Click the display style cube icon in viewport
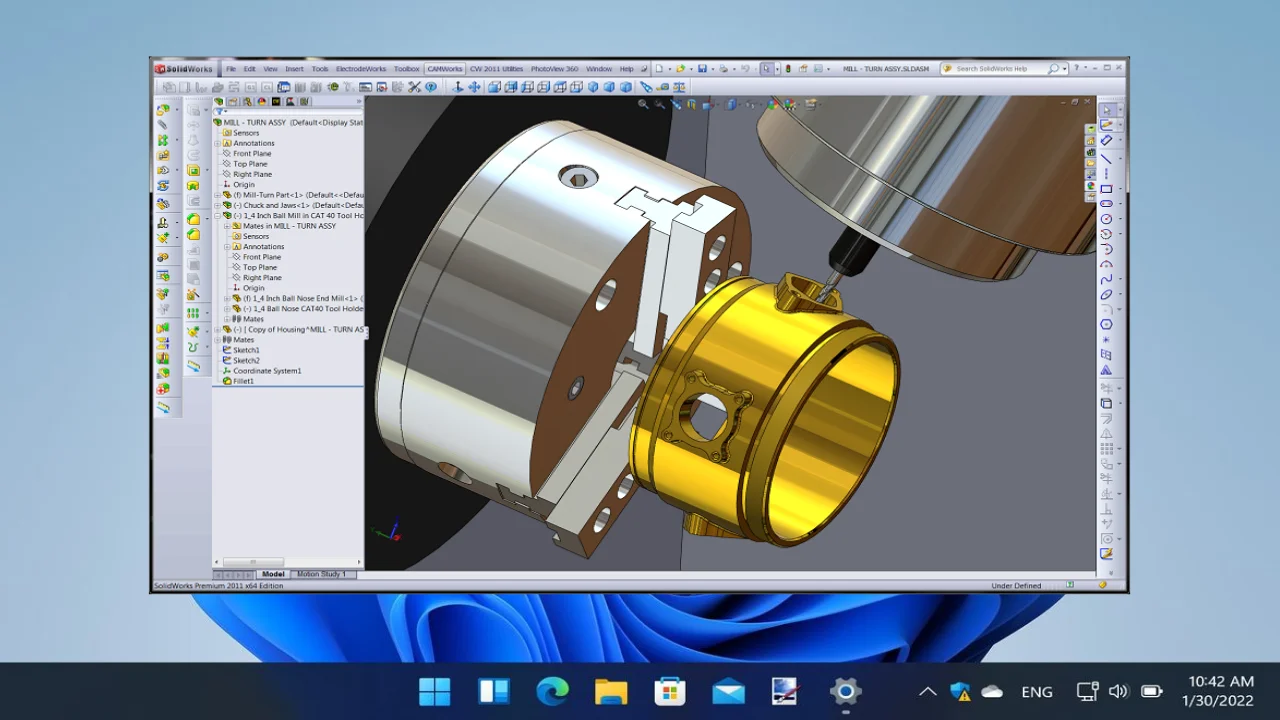 (731, 104)
